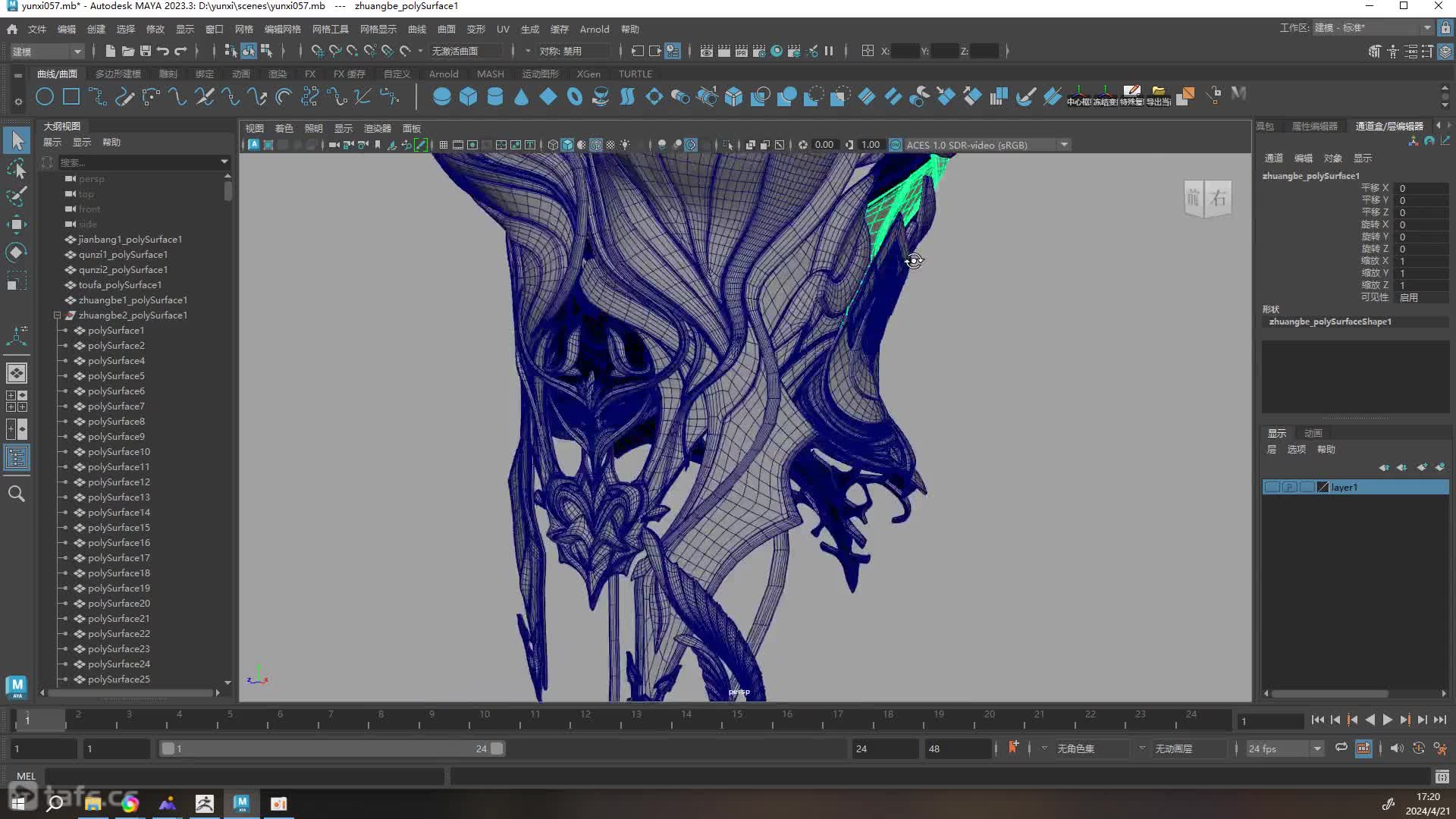Open the outliner search filter dropdown
The width and height of the screenshot is (1456, 819).
224,162
